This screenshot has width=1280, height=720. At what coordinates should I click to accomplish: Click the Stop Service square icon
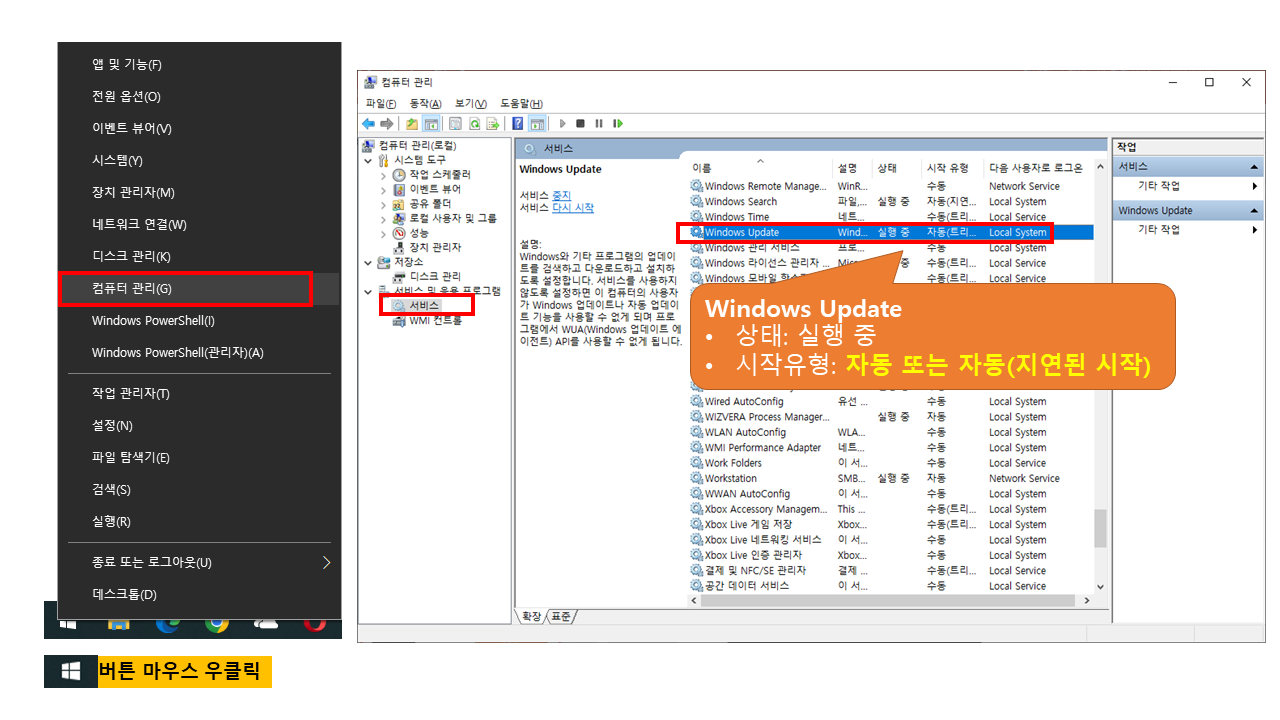(580, 124)
